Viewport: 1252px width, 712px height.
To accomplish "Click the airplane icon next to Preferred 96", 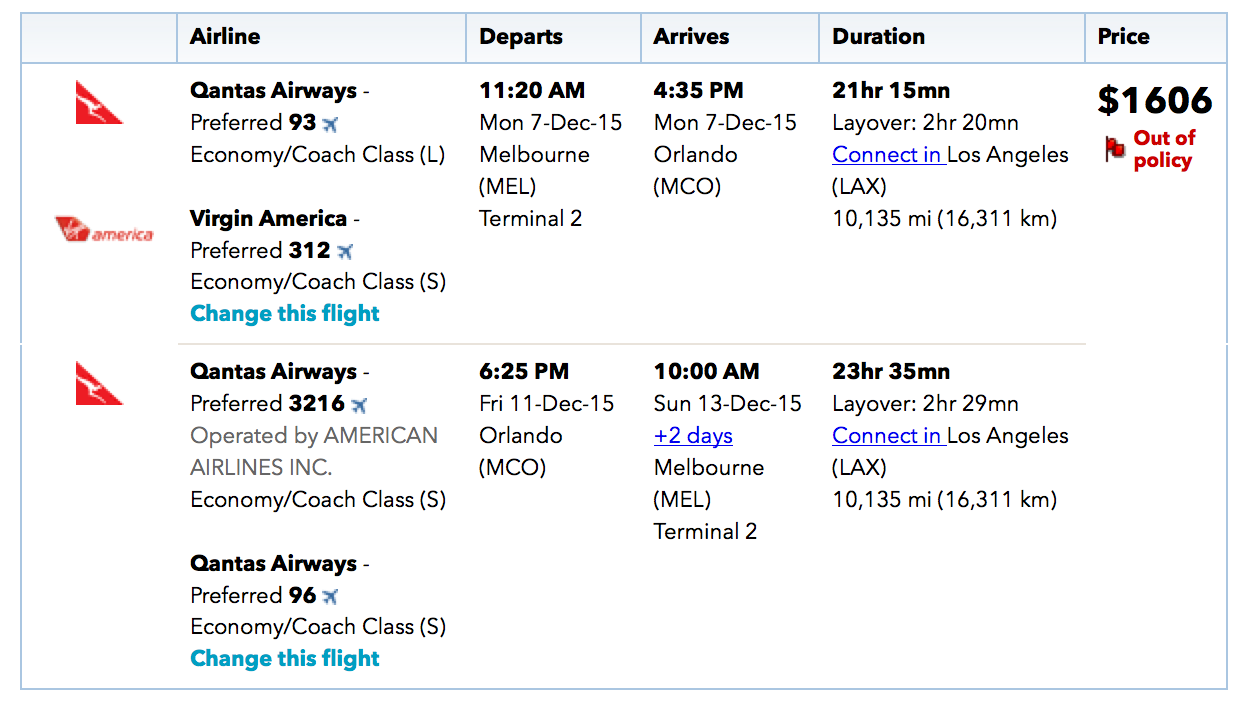I will (x=330, y=596).
